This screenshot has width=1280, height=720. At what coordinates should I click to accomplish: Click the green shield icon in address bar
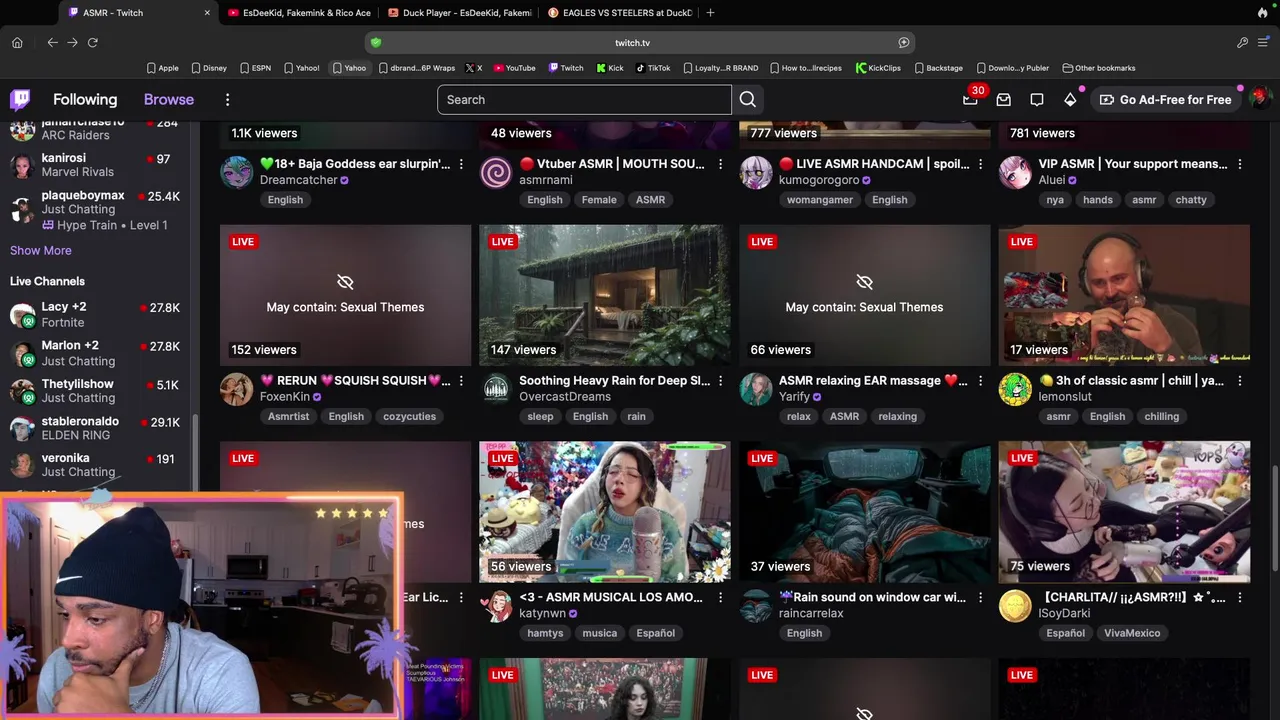click(x=375, y=42)
